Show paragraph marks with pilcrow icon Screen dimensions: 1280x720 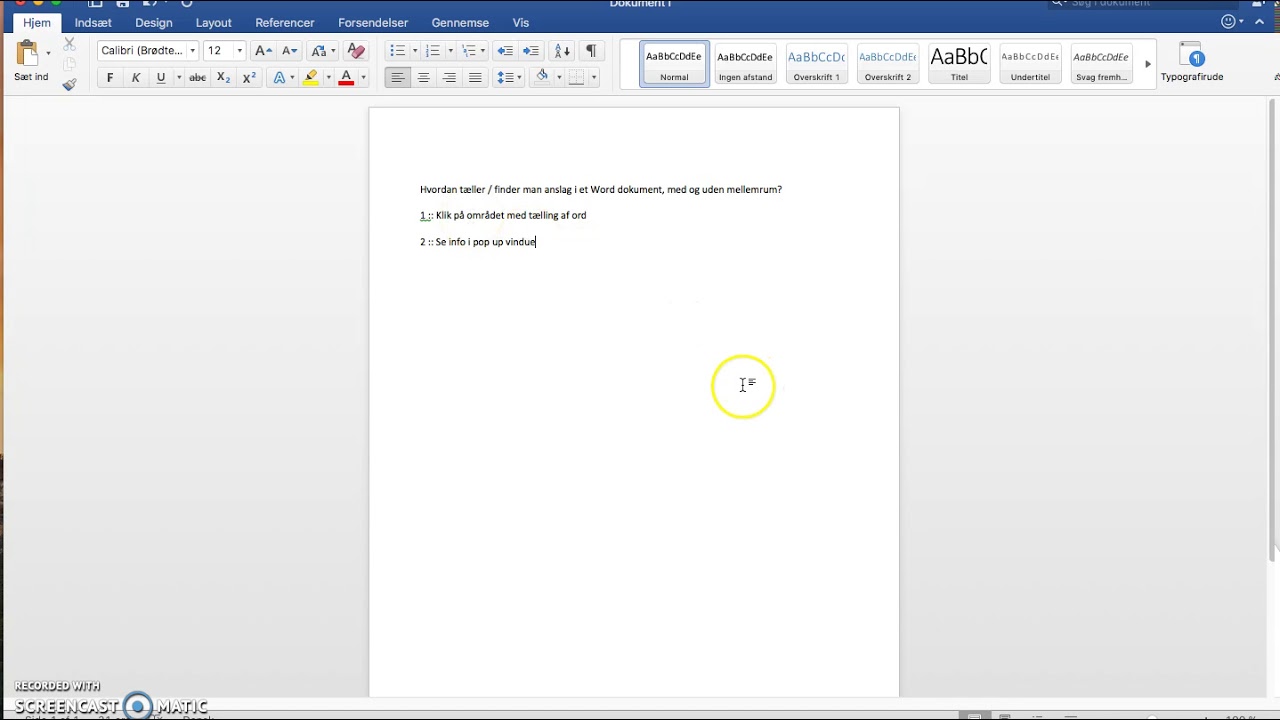[x=591, y=50]
